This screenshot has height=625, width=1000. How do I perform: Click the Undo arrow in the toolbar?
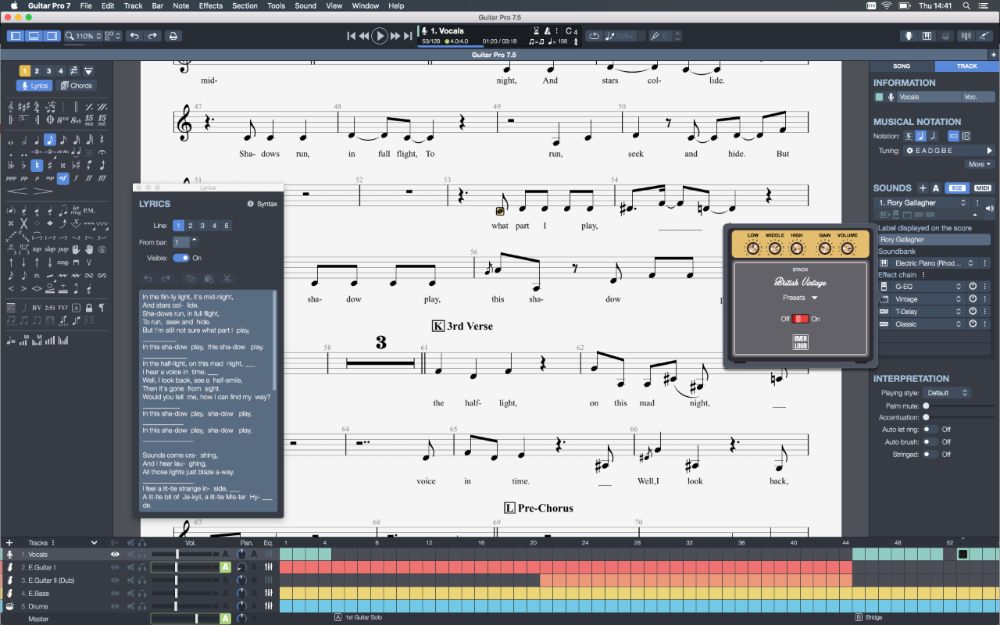[x=134, y=36]
